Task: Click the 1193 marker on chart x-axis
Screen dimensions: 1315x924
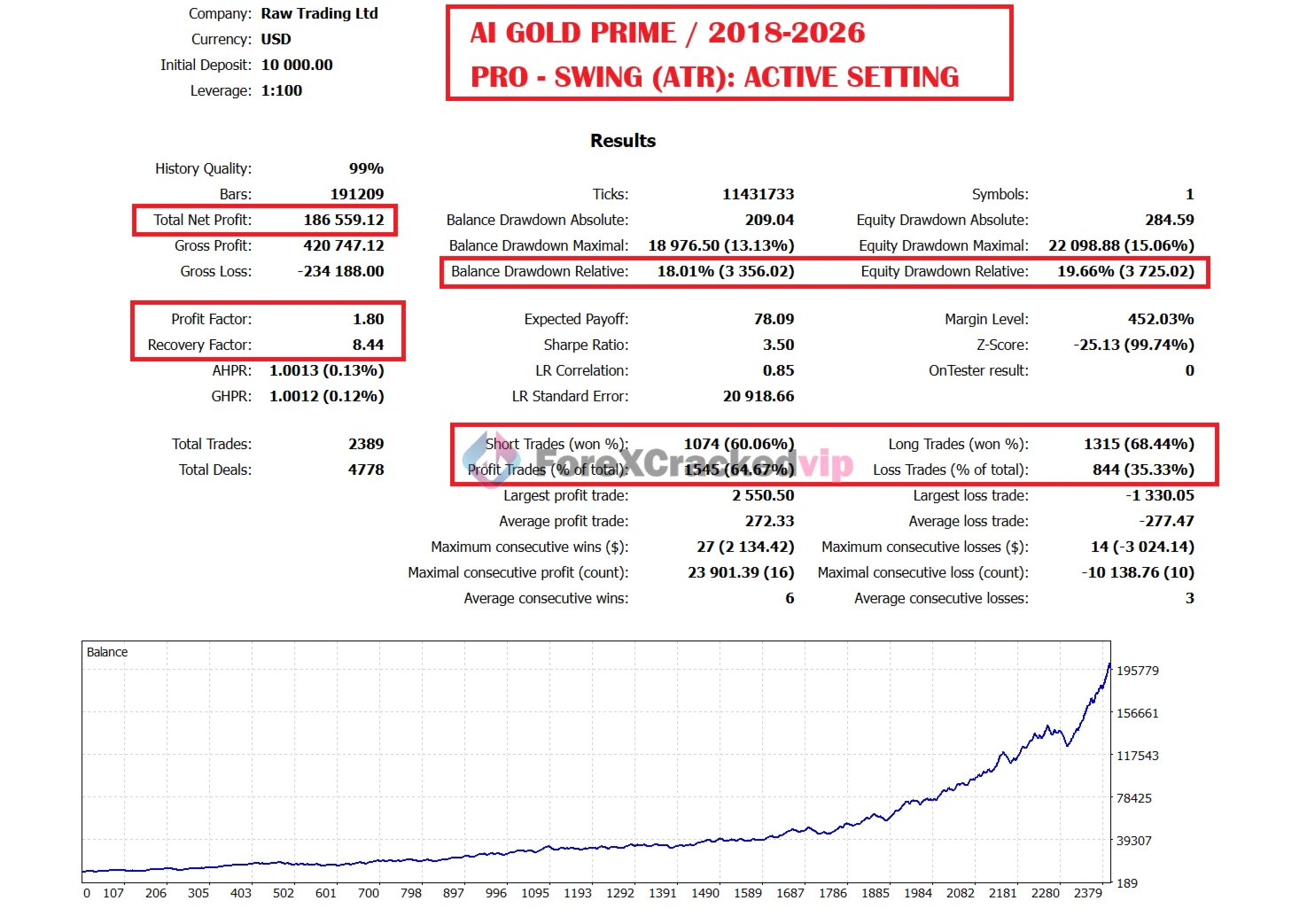Action: tap(578, 893)
